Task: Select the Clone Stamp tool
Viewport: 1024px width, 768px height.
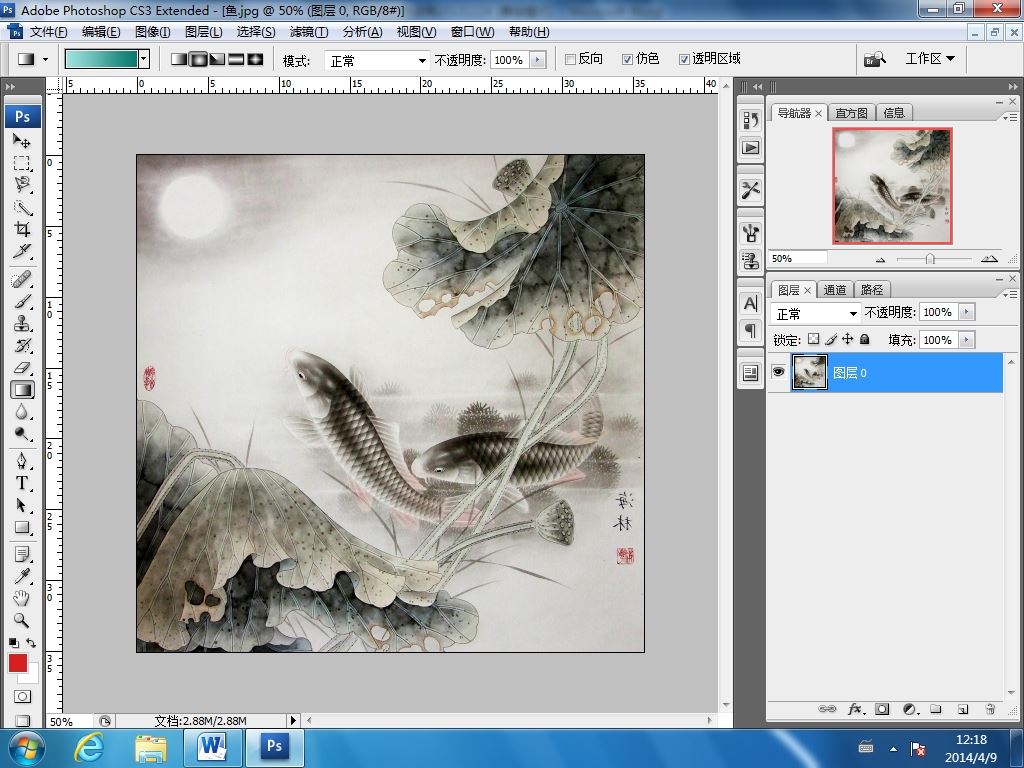Action: (22, 323)
